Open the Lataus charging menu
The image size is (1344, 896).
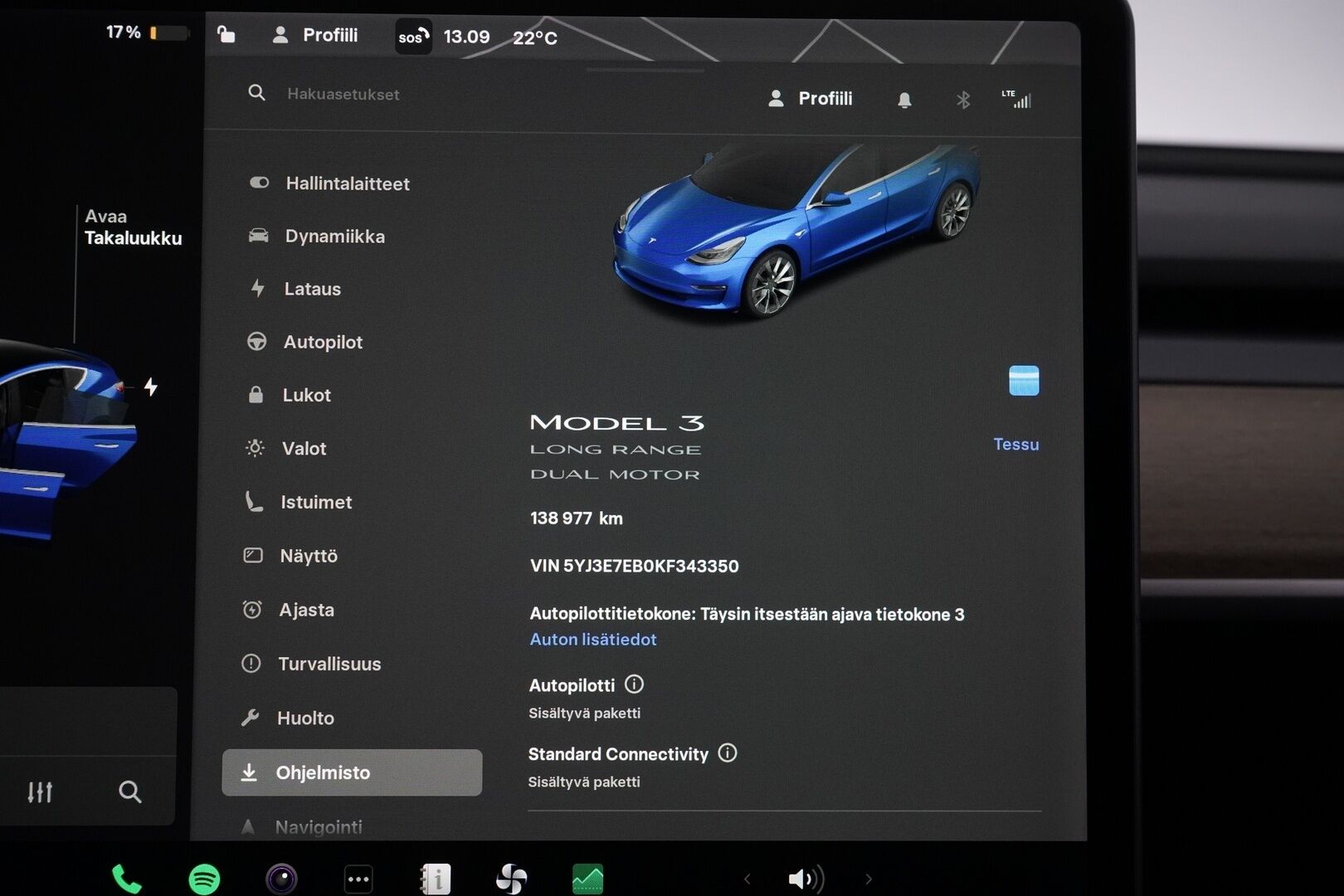point(312,289)
